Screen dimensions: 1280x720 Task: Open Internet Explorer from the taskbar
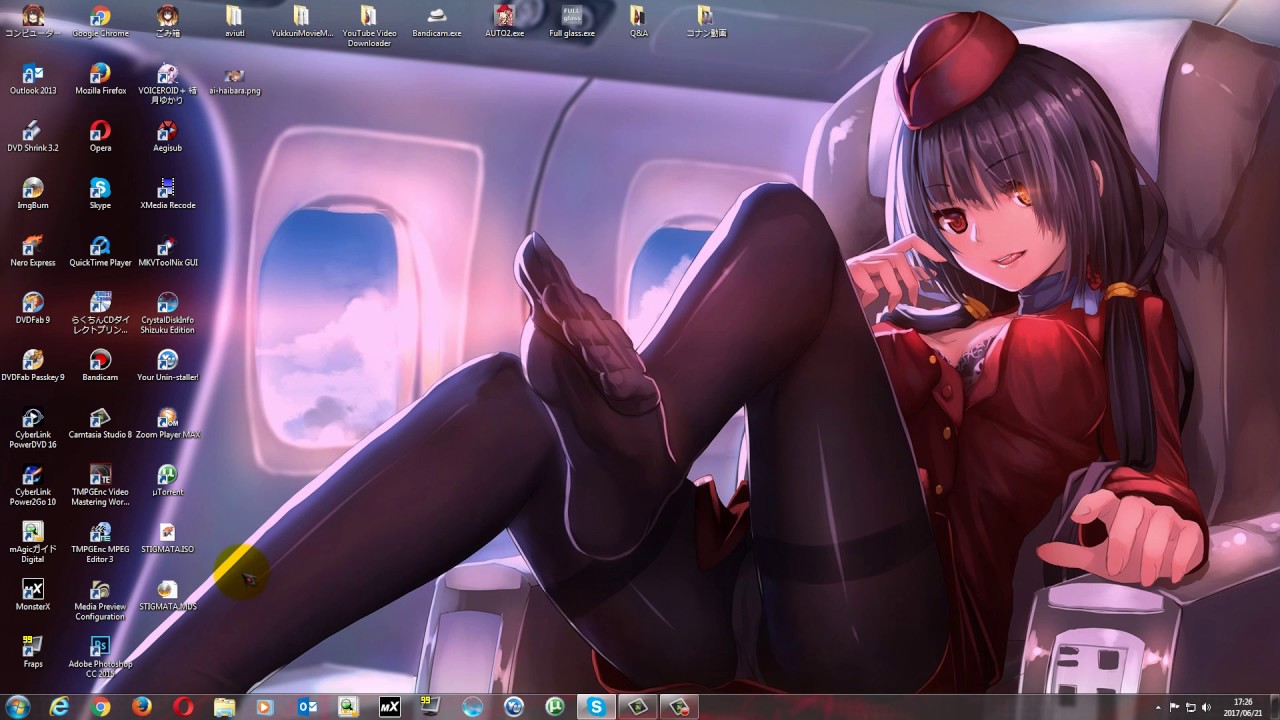[x=60, y=707]
